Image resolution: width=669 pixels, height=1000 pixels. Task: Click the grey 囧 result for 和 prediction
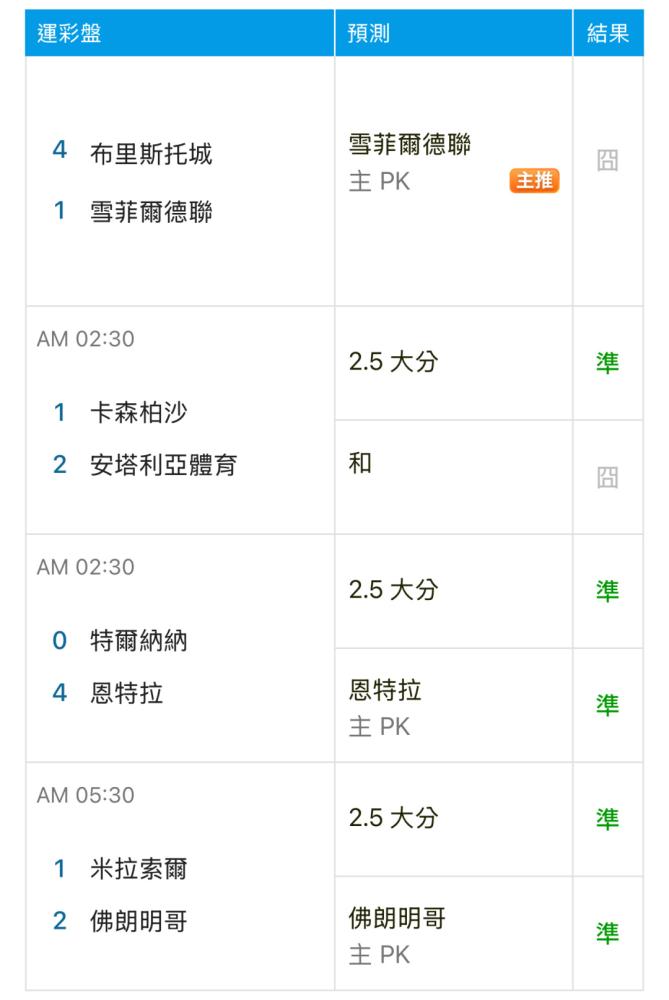(607, 477)
